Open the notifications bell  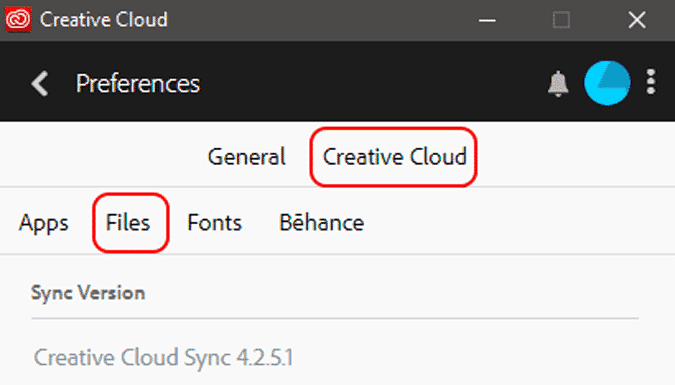point(558,84)
